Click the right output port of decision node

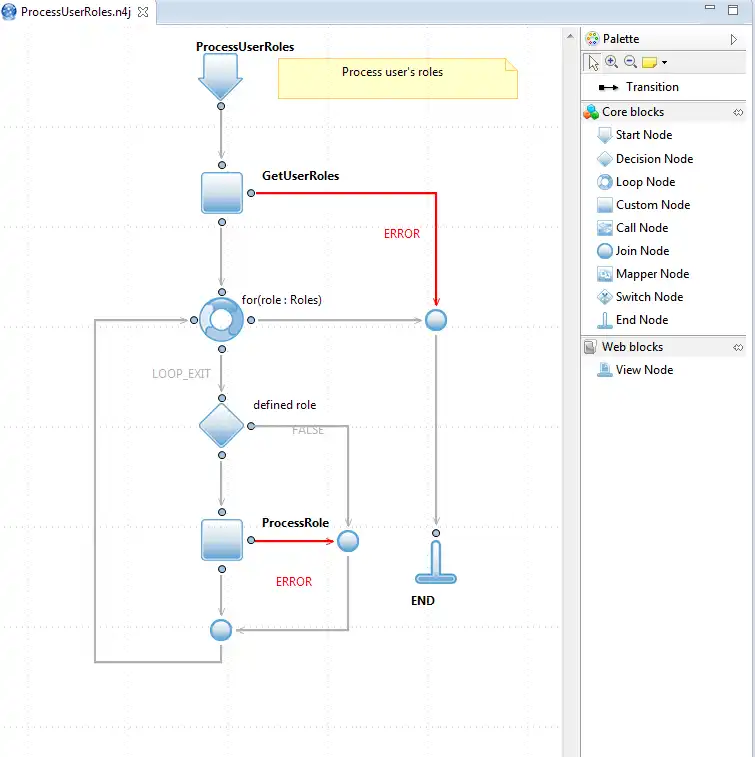point(251,426)
